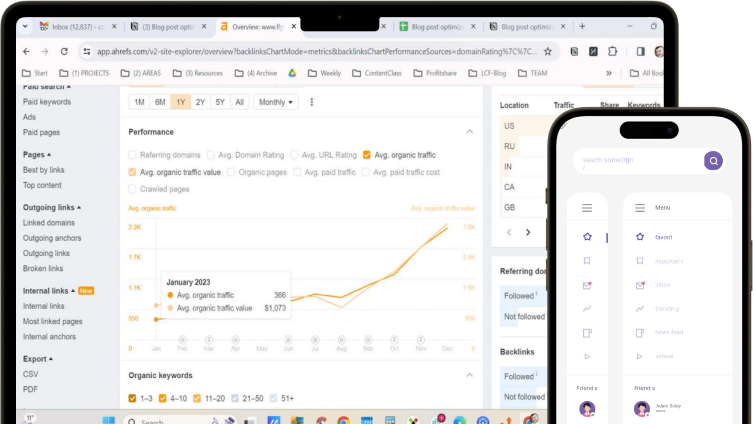The width and height of the screenshot is (755, 424).
Task: Select the 2Y time range tab
Action: (200, 102)
